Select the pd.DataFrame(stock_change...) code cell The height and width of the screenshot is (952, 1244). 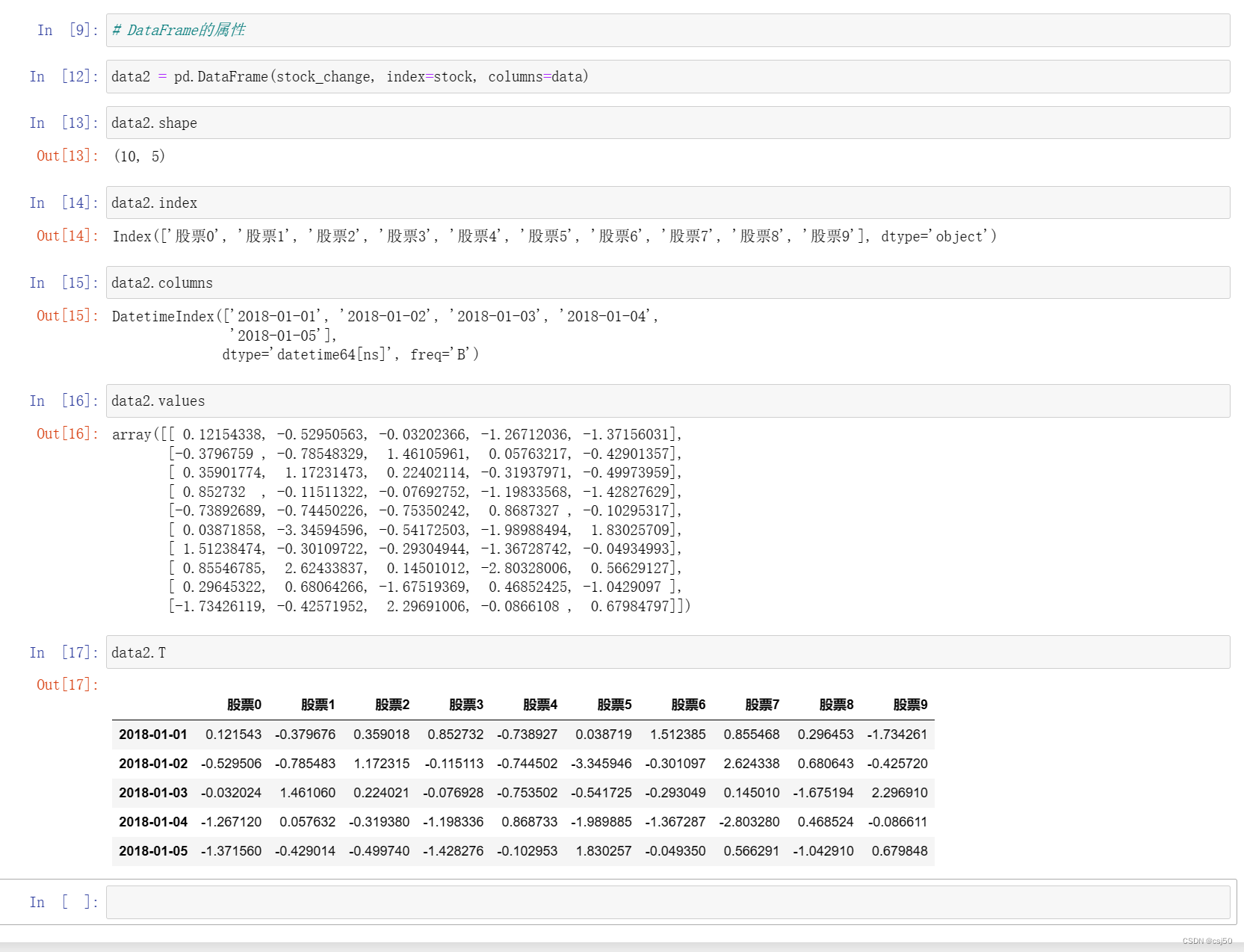pyautogui.click(x=668, y=76)
